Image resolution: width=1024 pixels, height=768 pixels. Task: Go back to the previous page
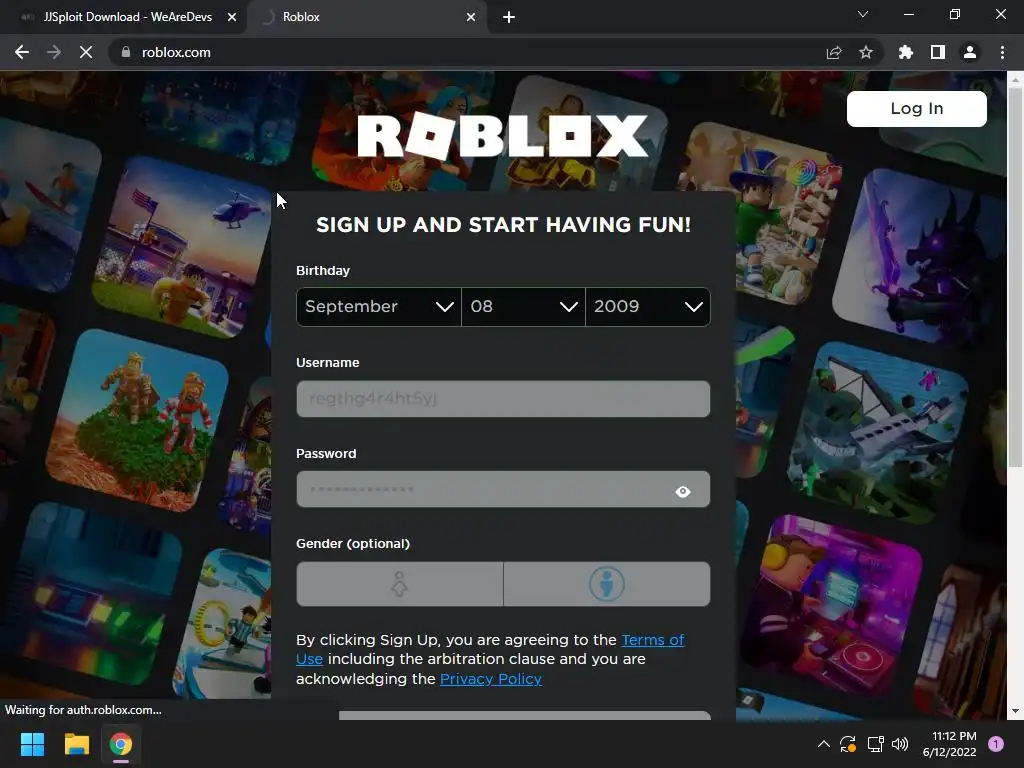point(22,52)
